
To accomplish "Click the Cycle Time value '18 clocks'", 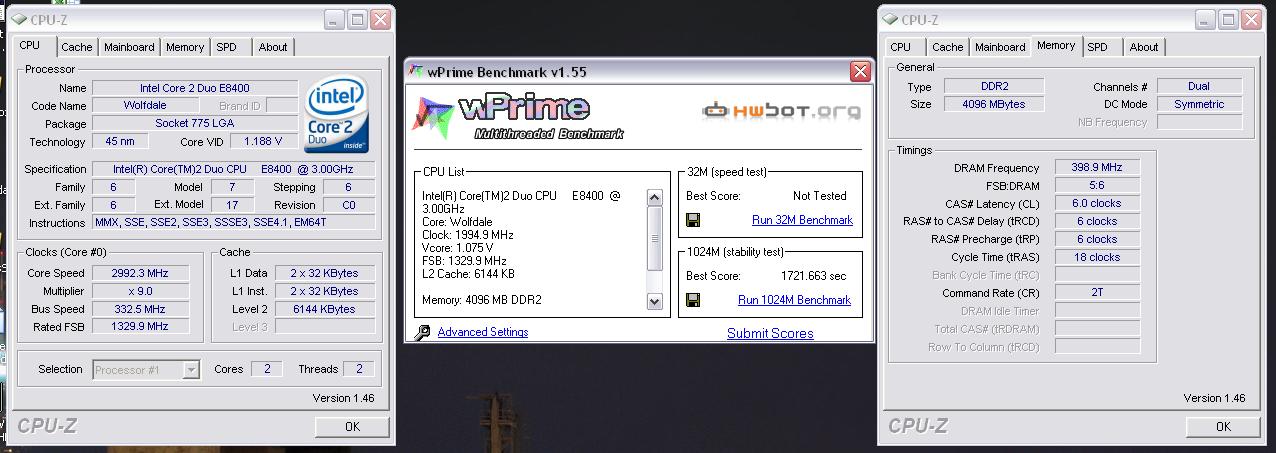I will (x=1097, y=257).
